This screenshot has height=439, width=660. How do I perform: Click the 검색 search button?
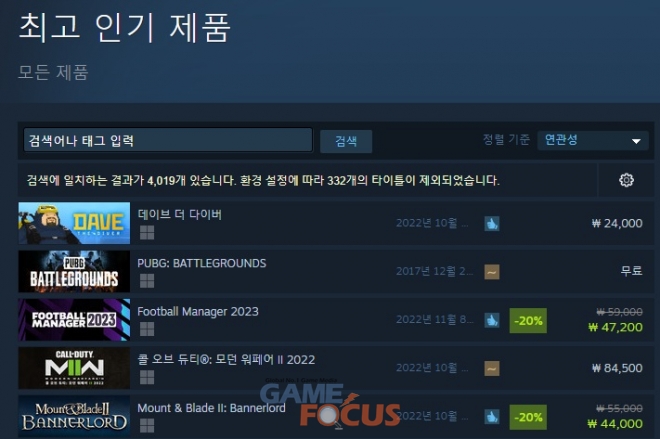[346, 141]
